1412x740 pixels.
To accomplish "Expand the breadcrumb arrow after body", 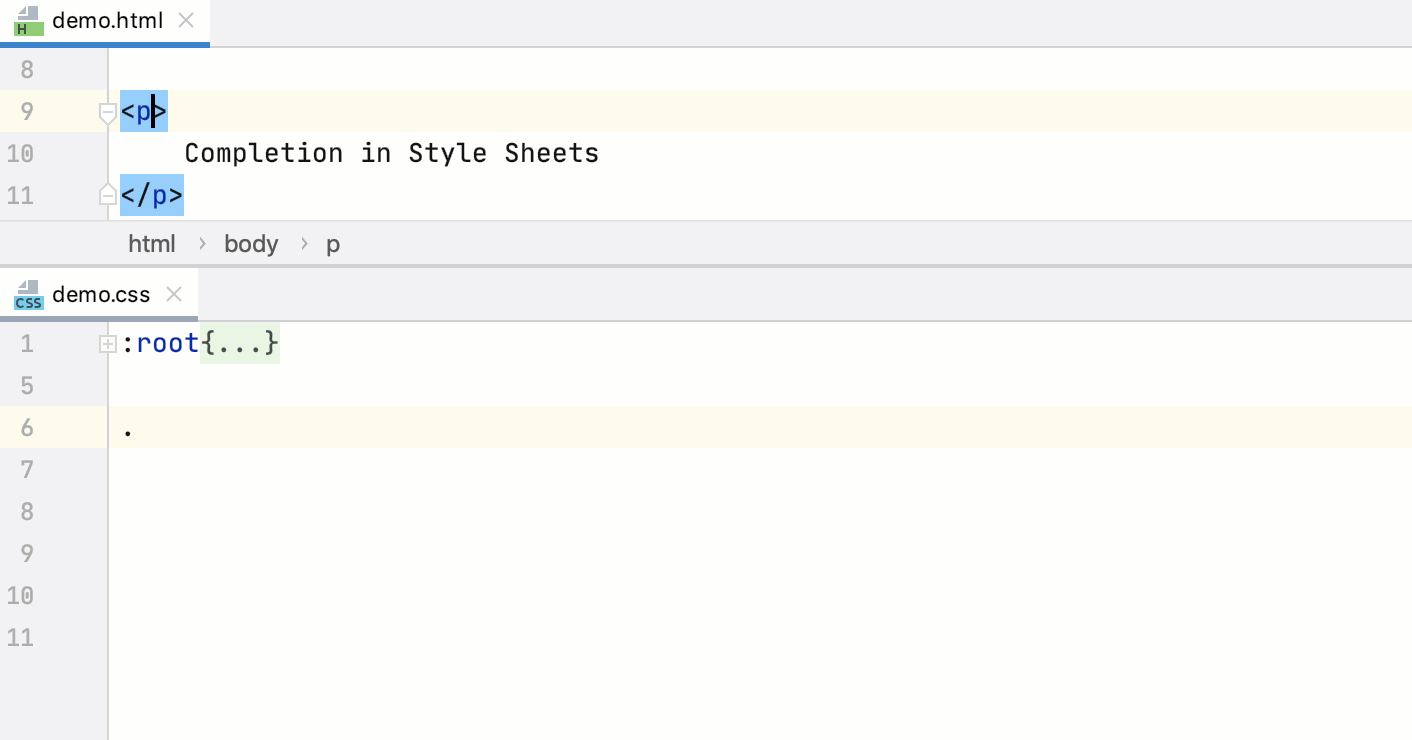I will click(302, 243).
